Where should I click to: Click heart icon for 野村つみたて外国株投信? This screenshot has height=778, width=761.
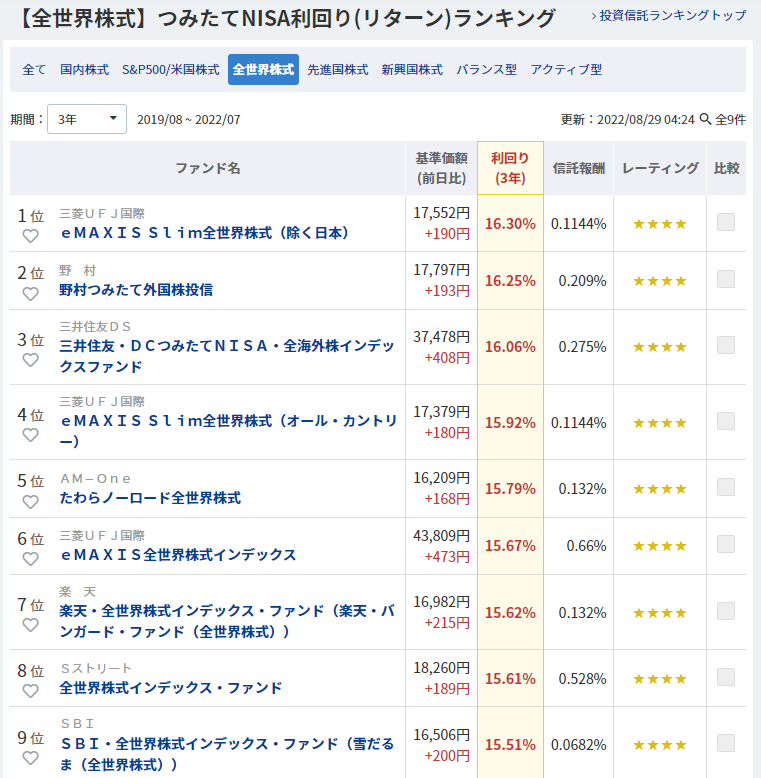[x=31, y=294]
